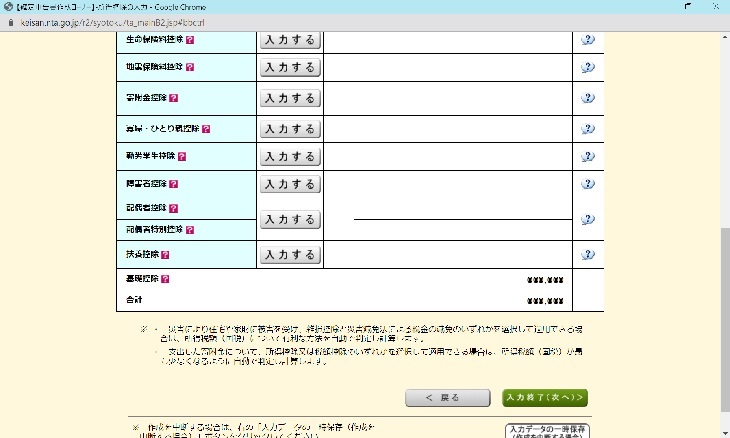Click pink help icon next to 寄附金控除
Image resolution: width=730 pixels, height=438 pixels.
pos(174,98)
